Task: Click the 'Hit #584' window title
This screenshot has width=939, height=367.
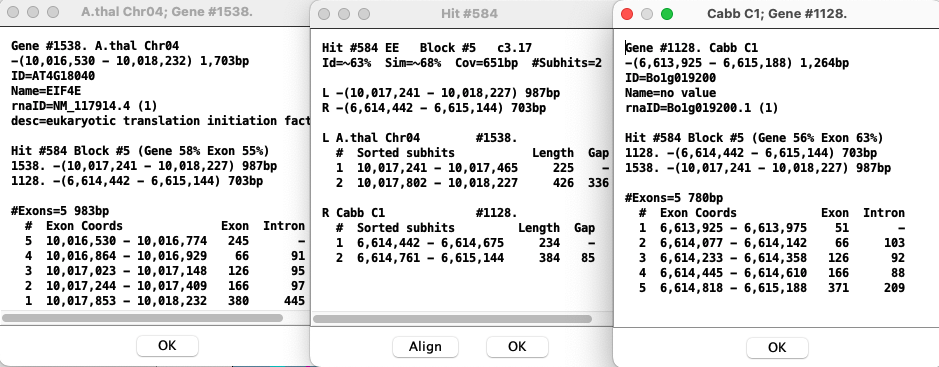Action: pyautogui.click(x=469, y=14)
